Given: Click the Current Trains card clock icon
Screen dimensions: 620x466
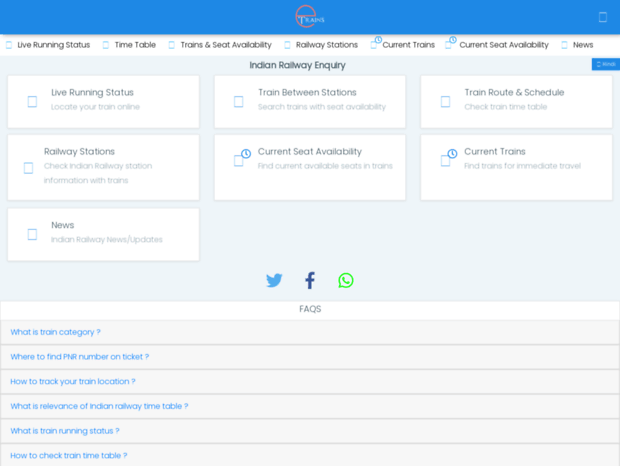Looking at the screenshot, I should (452, 153).
